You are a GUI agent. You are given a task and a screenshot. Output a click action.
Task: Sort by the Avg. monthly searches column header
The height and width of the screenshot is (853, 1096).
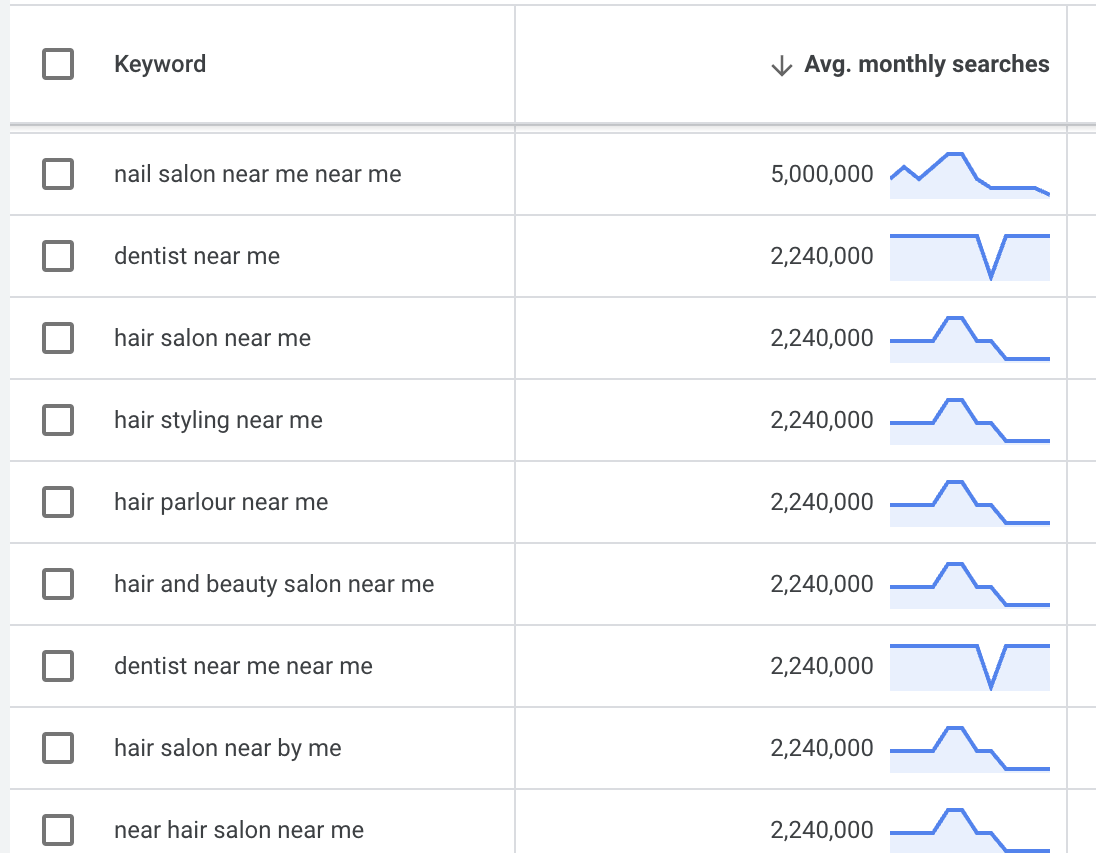pyautogui.click(x=926, y=65)
